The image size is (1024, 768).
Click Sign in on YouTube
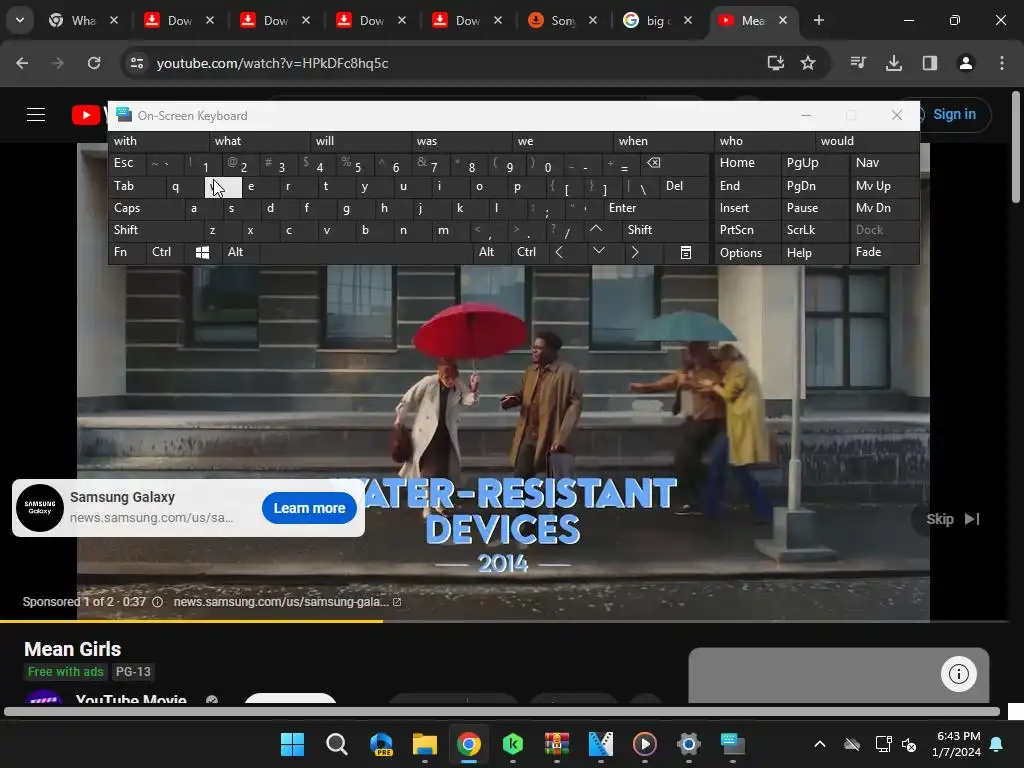[x=953, y=114]
